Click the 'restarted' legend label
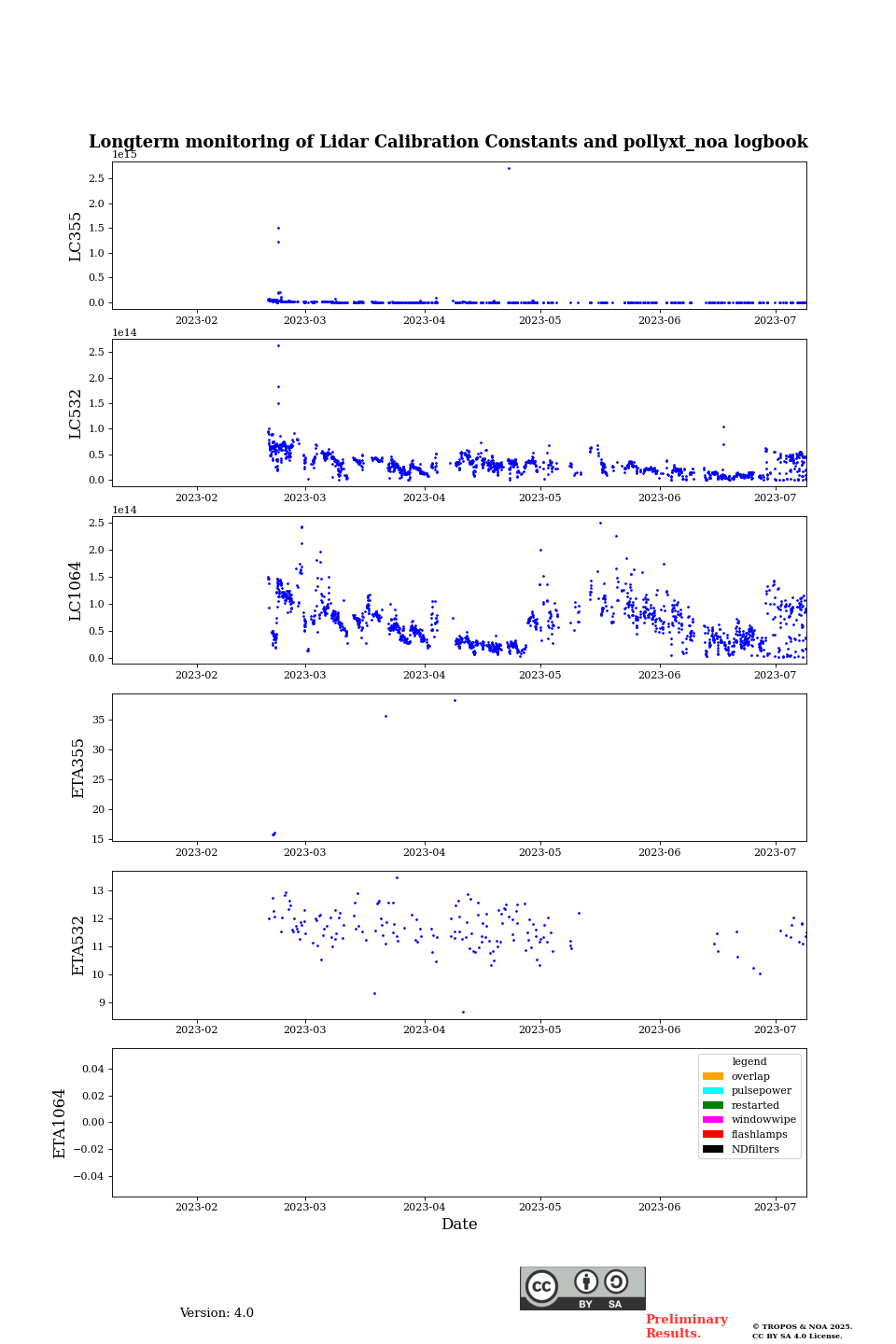Viewport: 896px width, 1344px height. [x=755, y=1105]
